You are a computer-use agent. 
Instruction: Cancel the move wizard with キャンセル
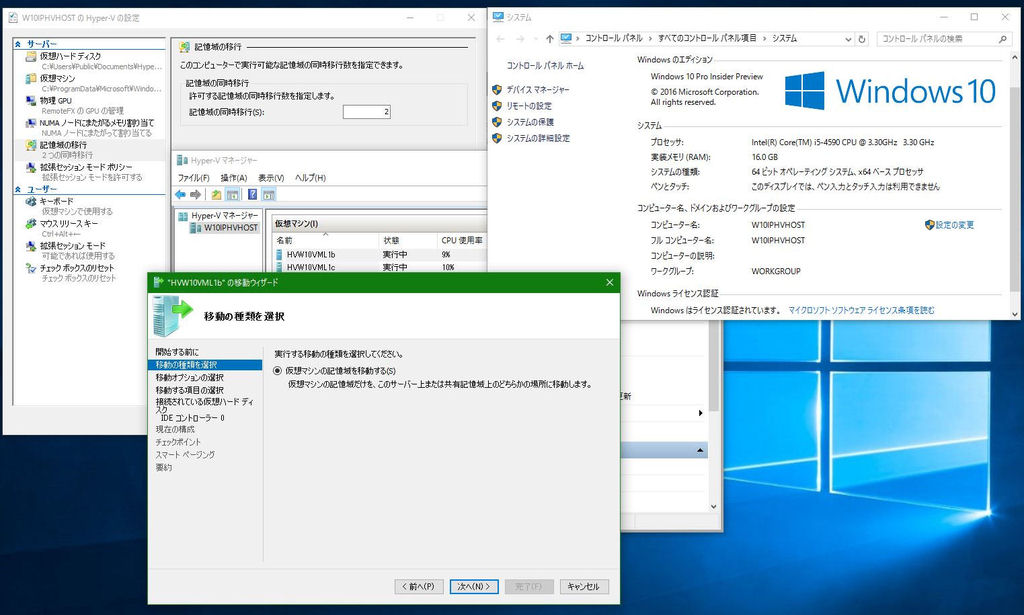584,587
